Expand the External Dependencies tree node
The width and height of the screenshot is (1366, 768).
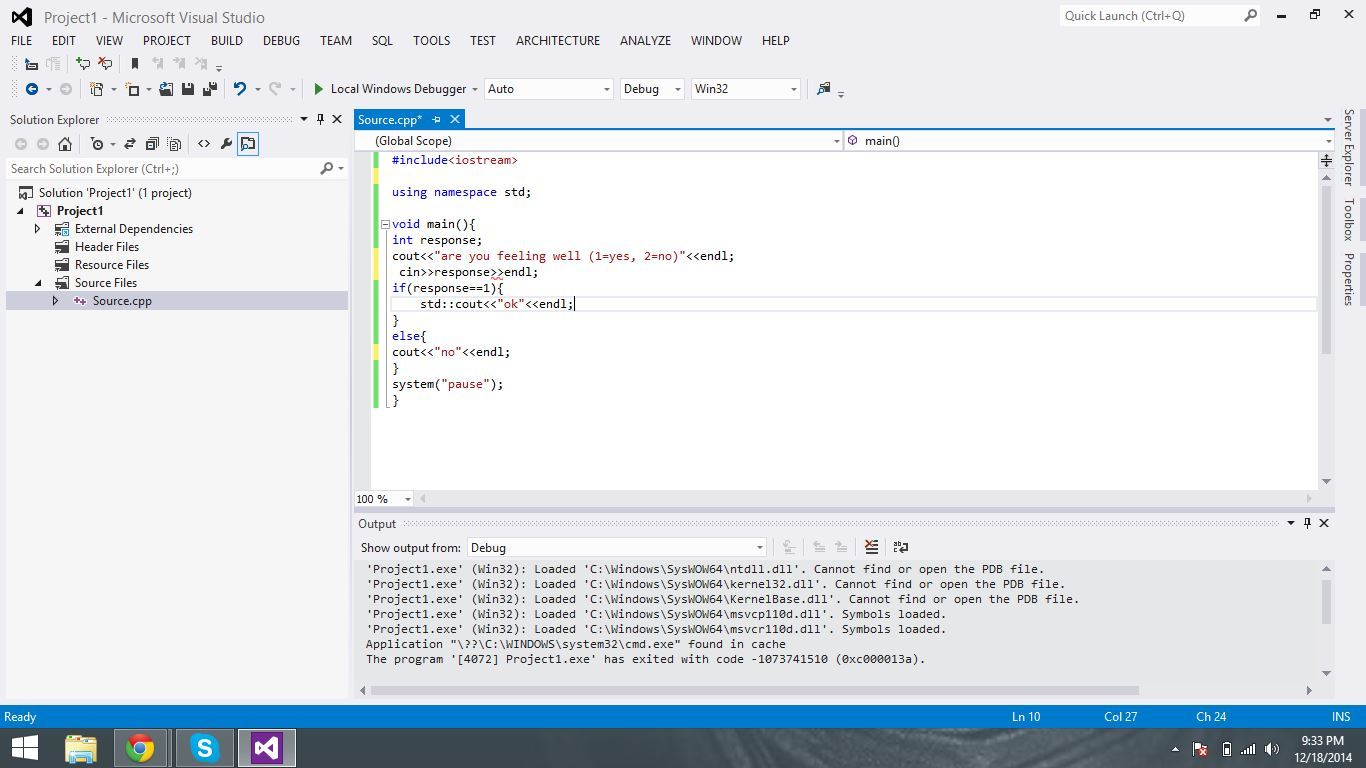point(38,229)
